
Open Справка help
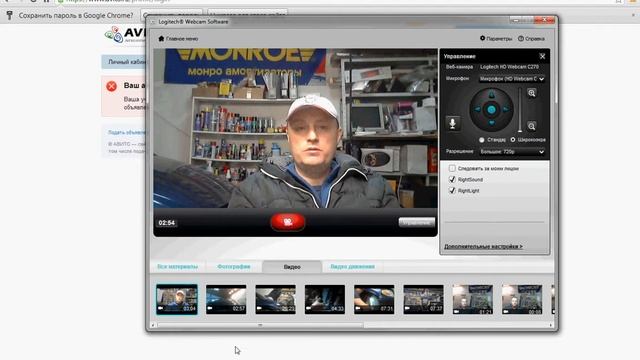(531, 38)
